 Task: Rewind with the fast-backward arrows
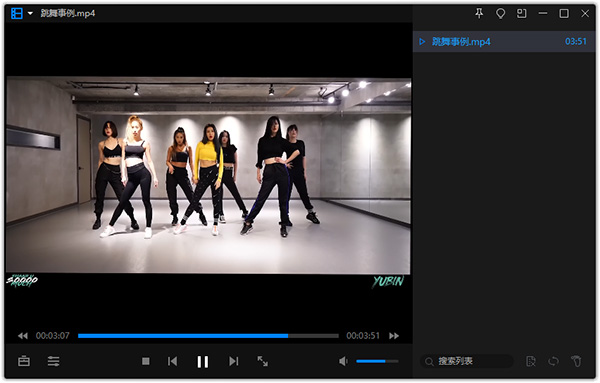[x=23, y=336]
